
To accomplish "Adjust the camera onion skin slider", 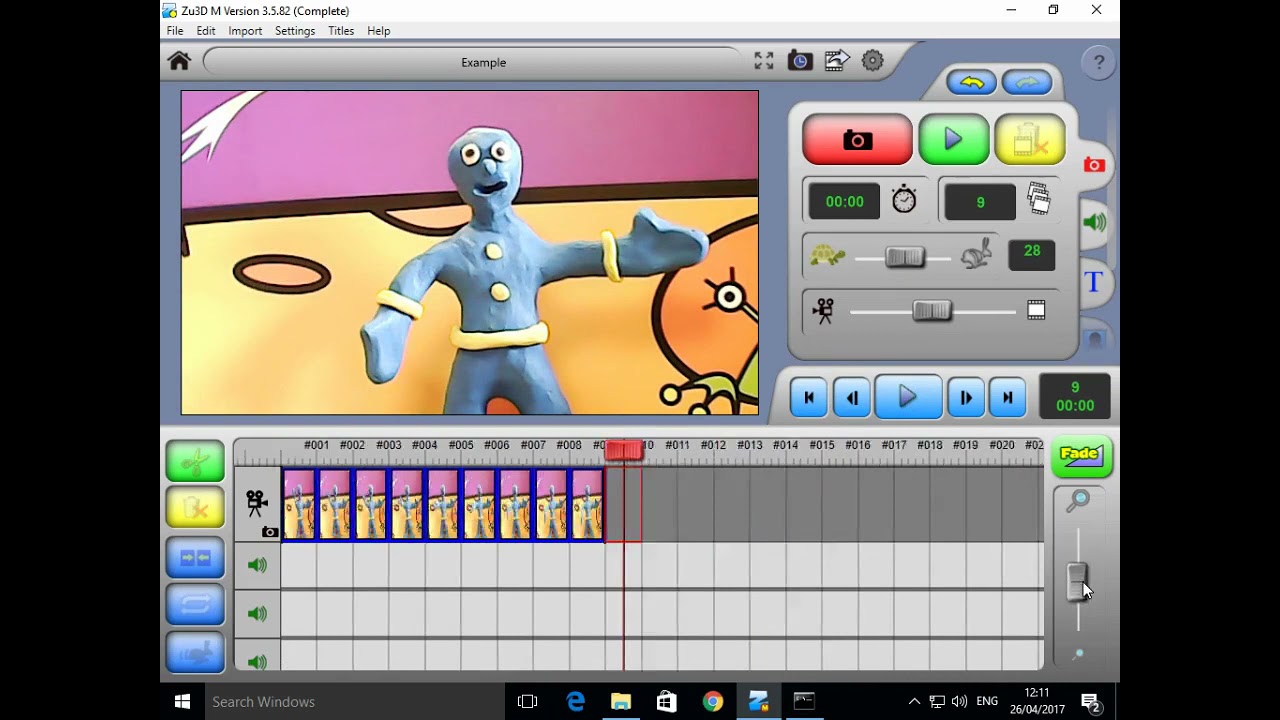I will [x=931, y=311].
